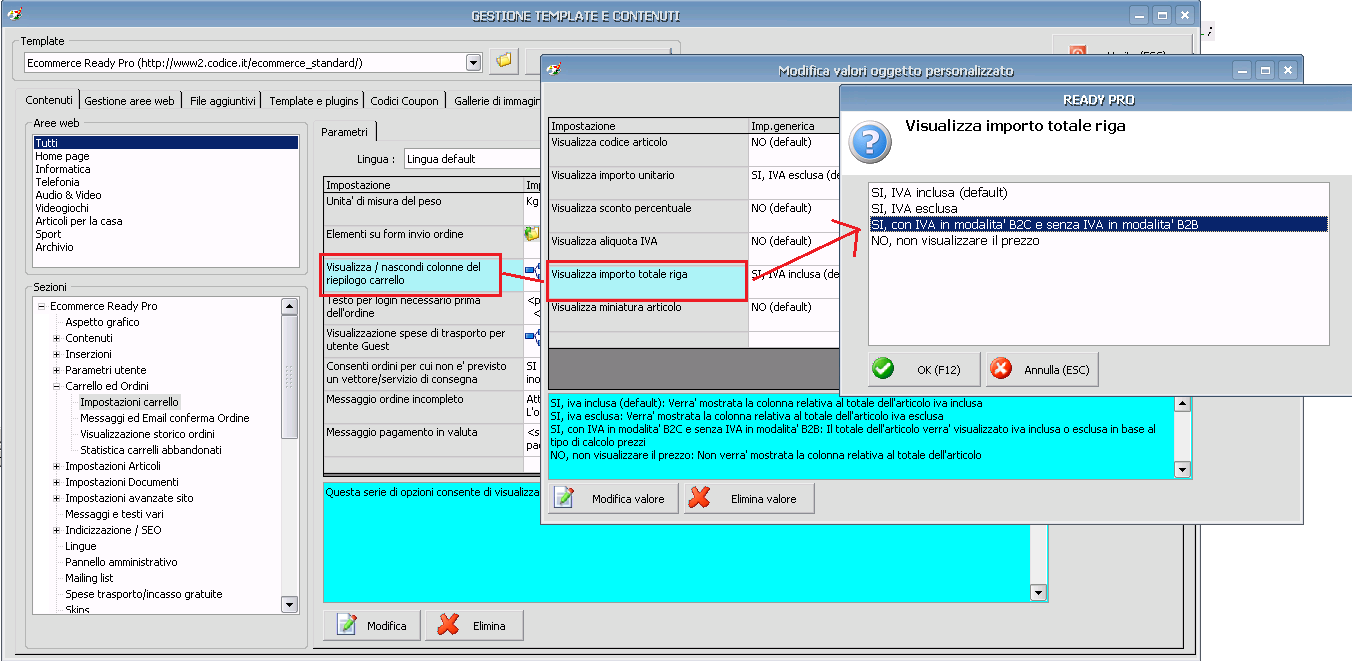Click the Sezioni tree scroll-down arrow
1352x661 pixels.
tap(289, 604)
